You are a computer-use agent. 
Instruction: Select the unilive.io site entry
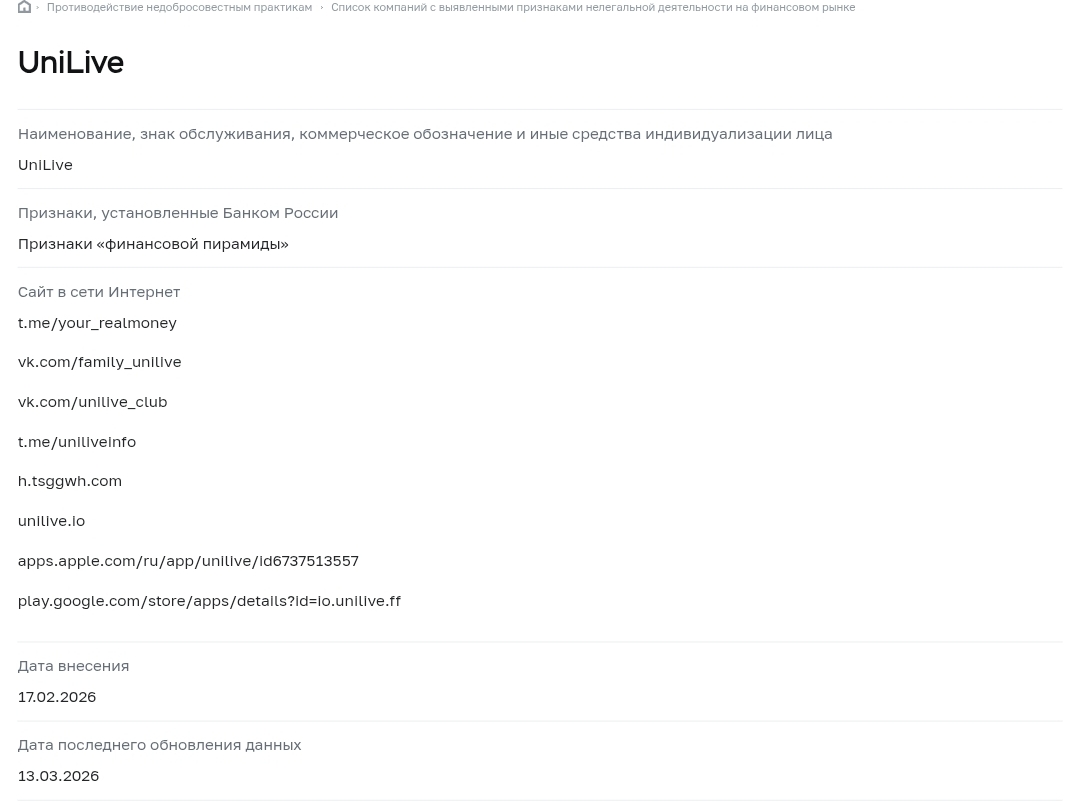52,521
